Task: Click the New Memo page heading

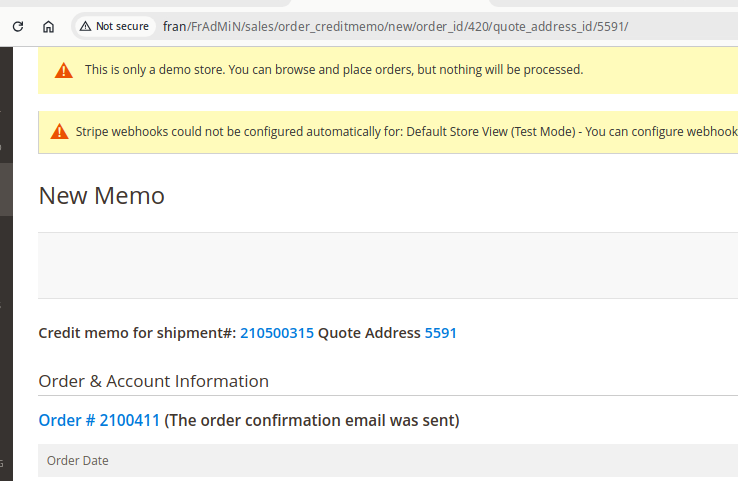Action: point(101,196)
